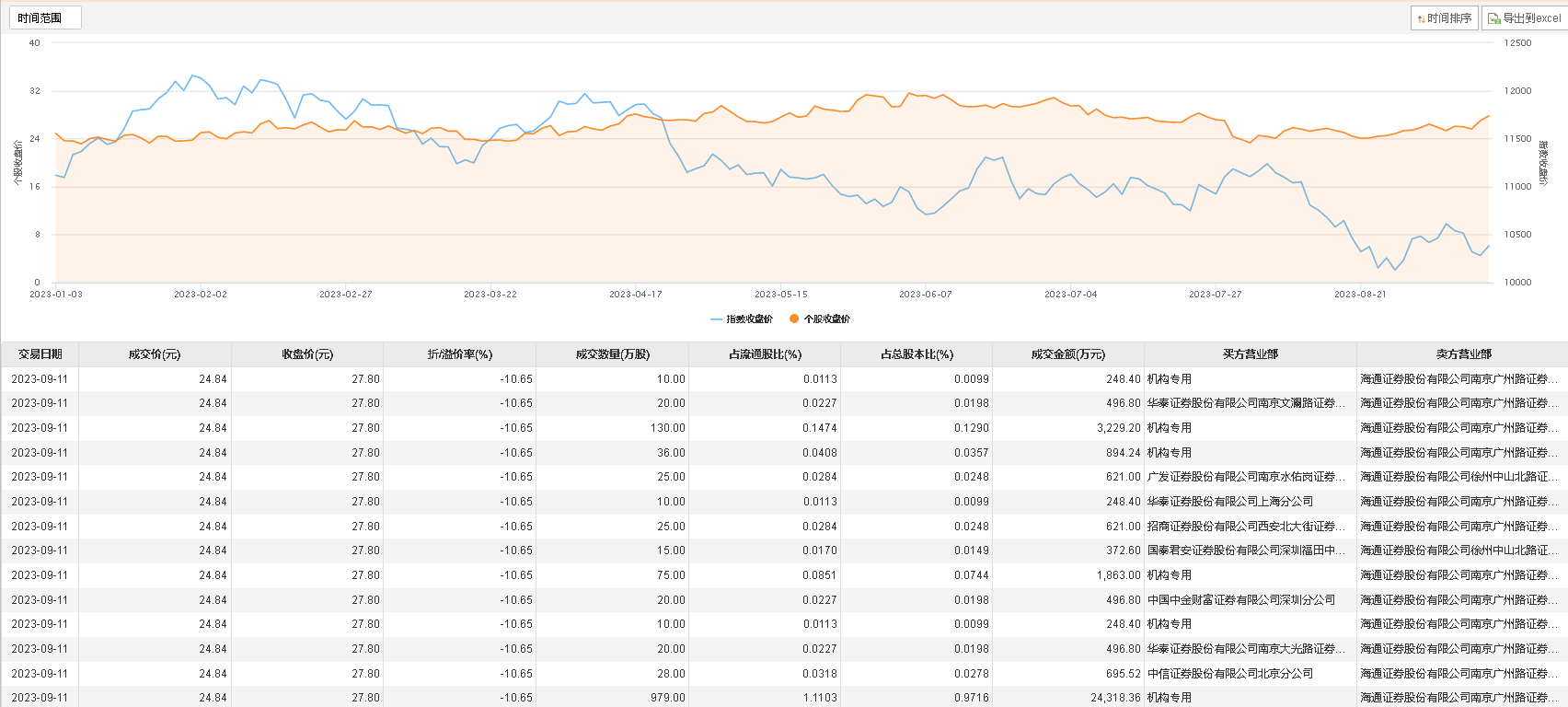1568x707 pixels.
Task: Toggle the 个股收盘价 series legend label
Action: click(826, 319)
